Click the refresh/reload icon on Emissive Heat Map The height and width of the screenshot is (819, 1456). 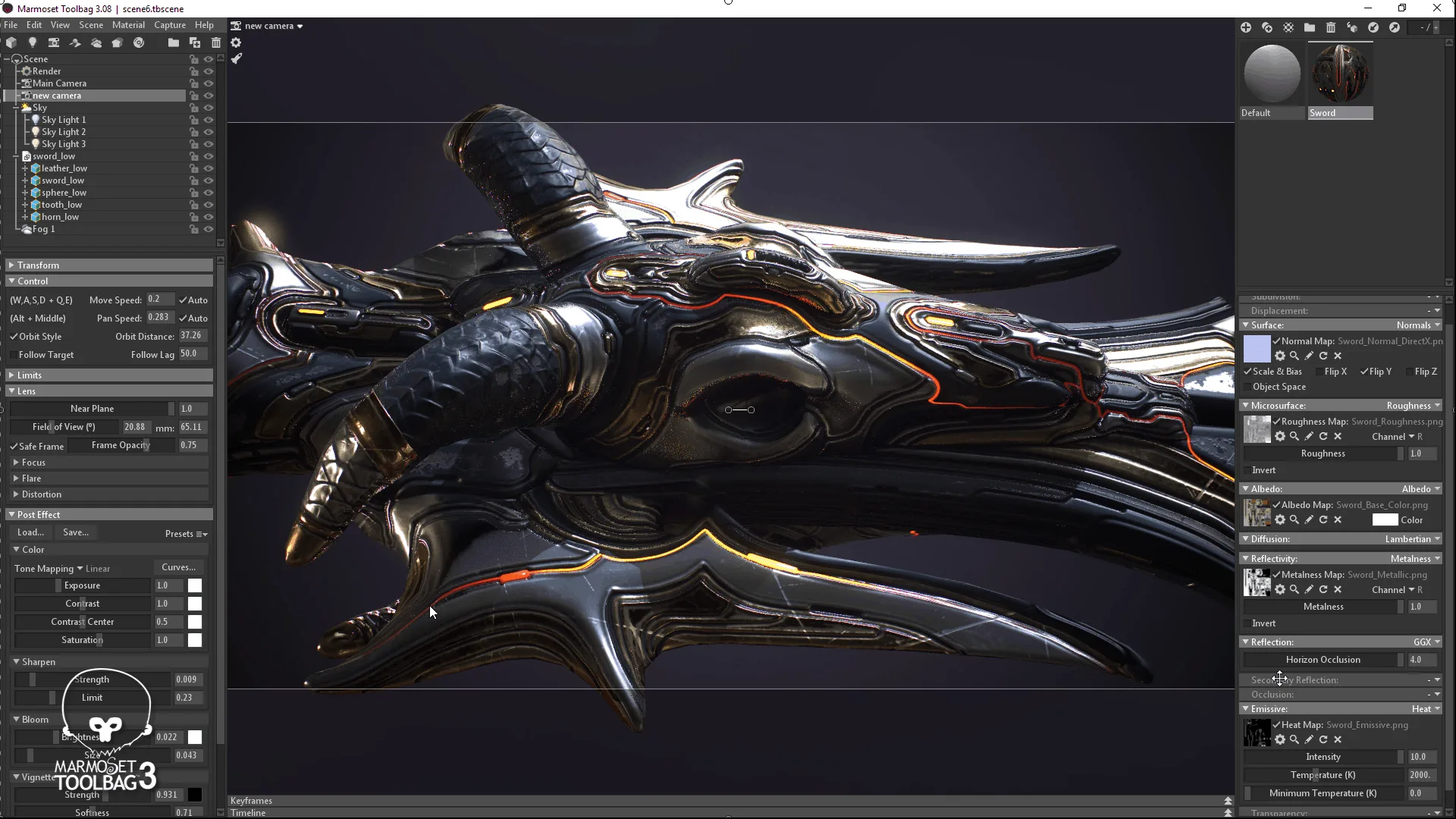tap(1323, 740)
